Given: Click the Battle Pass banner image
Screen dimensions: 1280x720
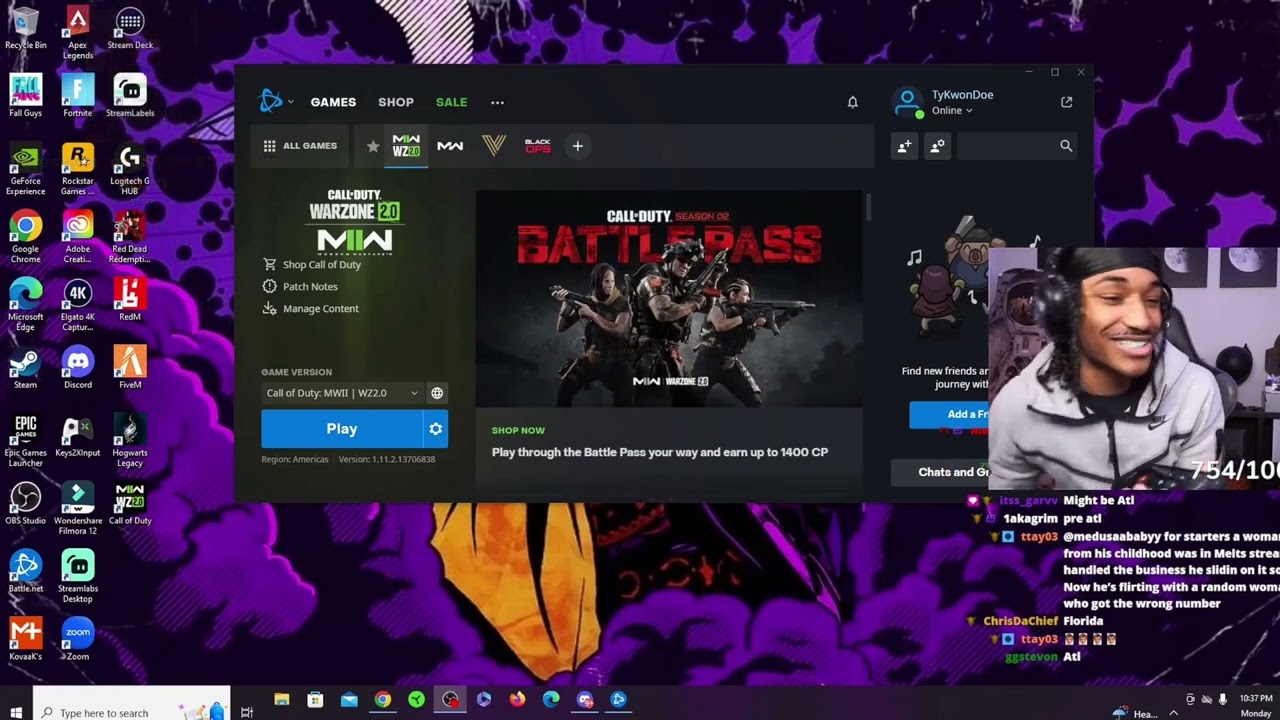Looking at the screenshot, I should (669, 299).
